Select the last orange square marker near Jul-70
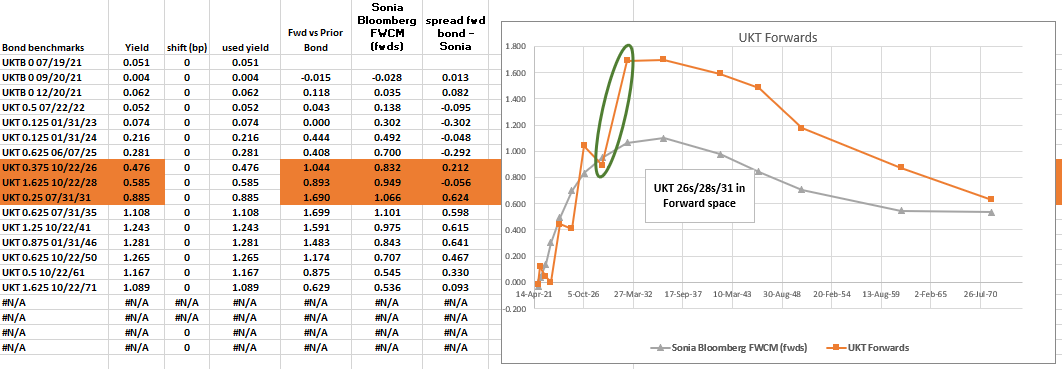1062x369 pixels. pyautogui.click(x=991, y=199)
